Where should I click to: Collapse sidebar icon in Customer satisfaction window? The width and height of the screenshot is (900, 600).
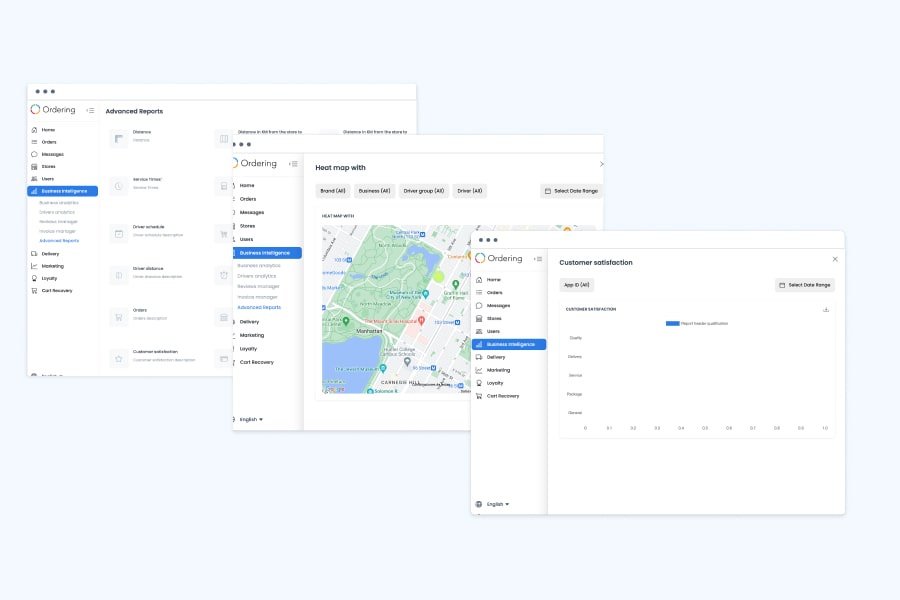(538, 259)
